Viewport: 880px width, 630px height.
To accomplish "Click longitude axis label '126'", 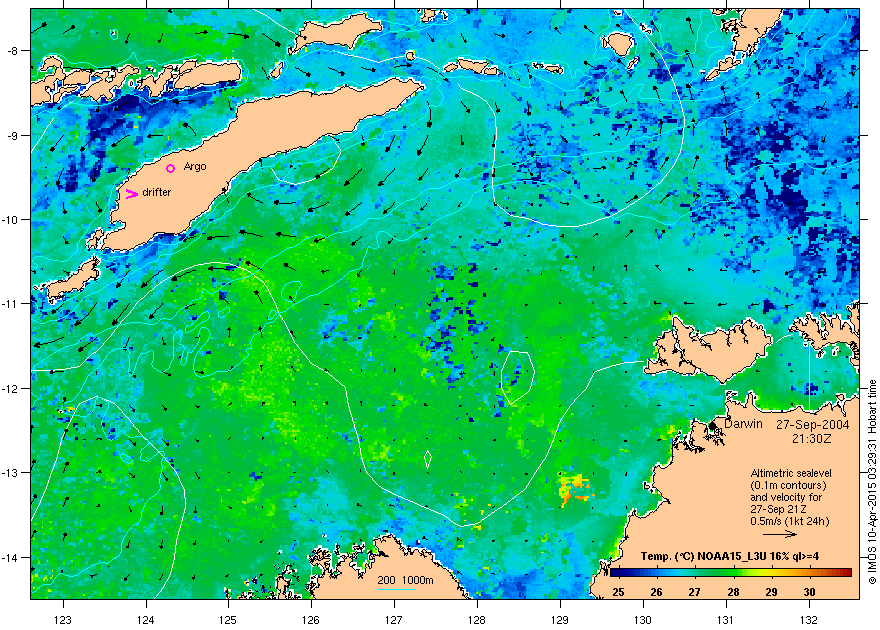I will 311,620.
